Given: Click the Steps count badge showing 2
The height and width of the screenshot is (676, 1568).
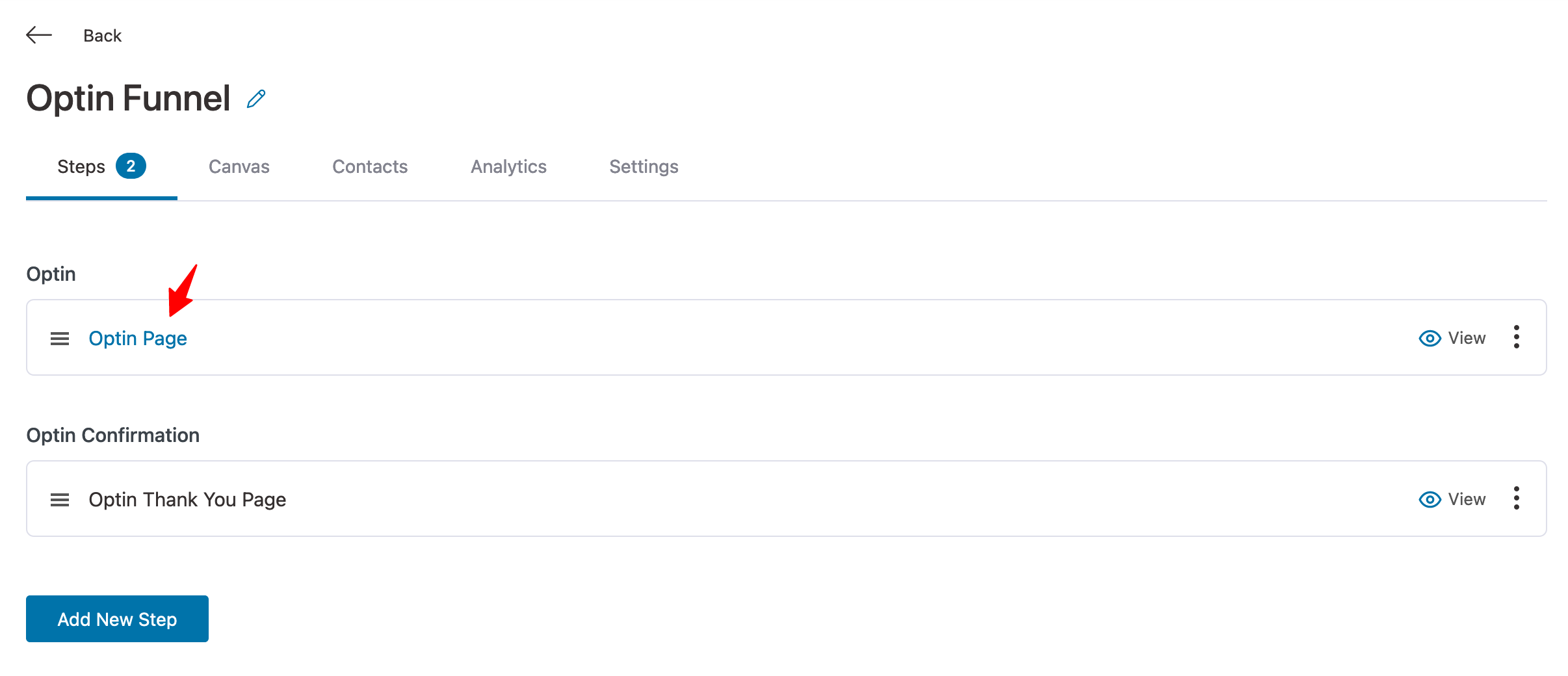Looking at the screenshot, I should 133,166.
